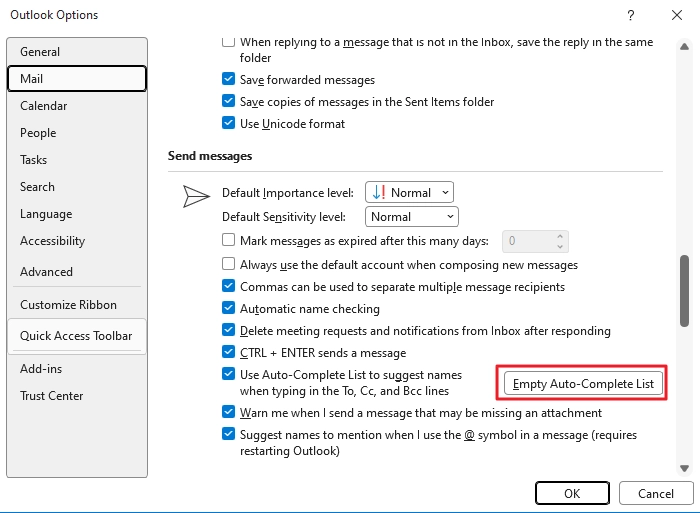This screenshot has width=700, height=513.
Task: Confirm settings with OK button
Action: [572, 493]
